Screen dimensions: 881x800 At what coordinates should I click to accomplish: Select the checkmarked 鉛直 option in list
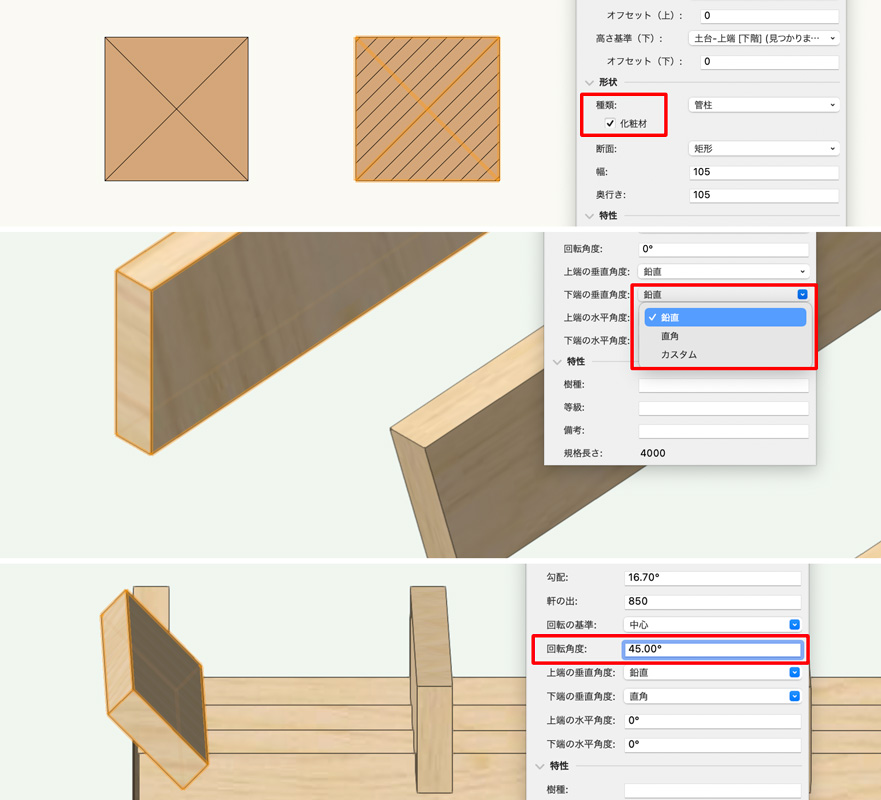point(725,317)
